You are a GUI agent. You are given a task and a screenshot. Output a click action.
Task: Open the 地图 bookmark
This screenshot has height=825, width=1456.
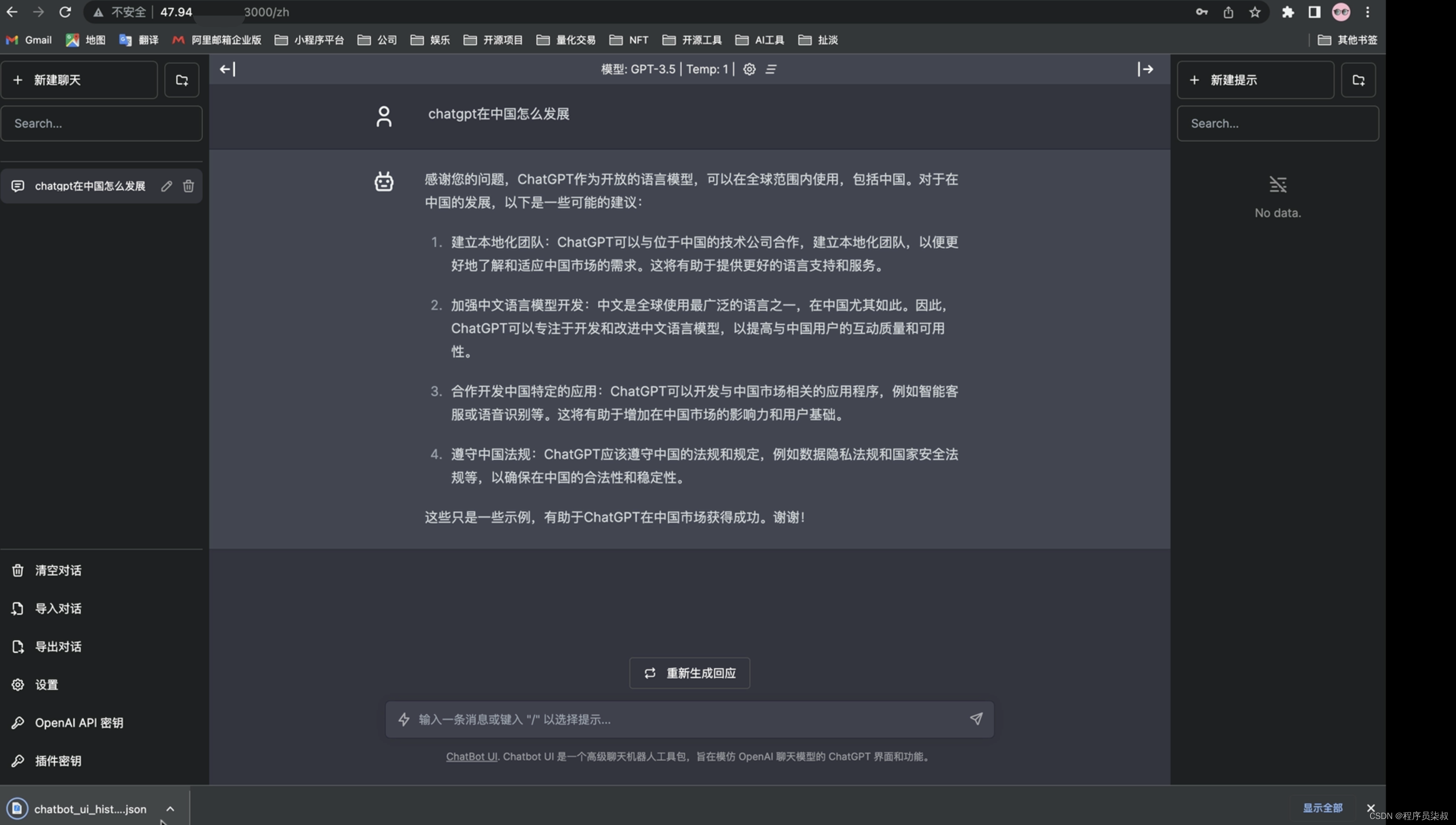pos(85,40)
